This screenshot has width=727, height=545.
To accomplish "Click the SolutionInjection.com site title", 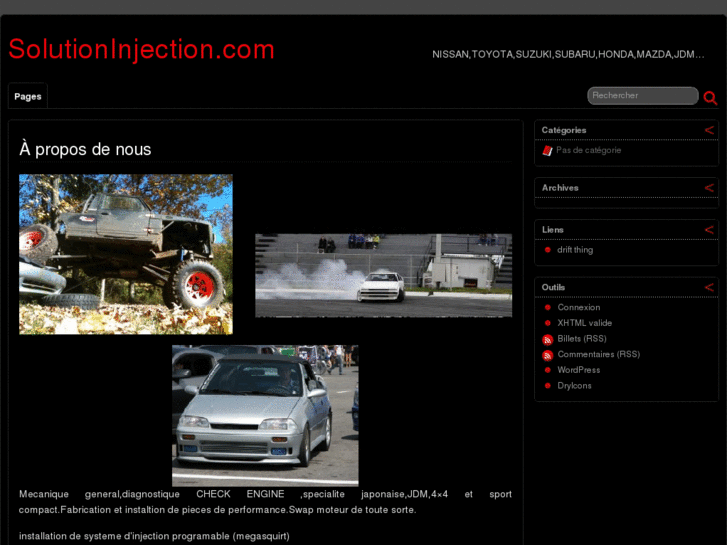I will tap(141, 49).
